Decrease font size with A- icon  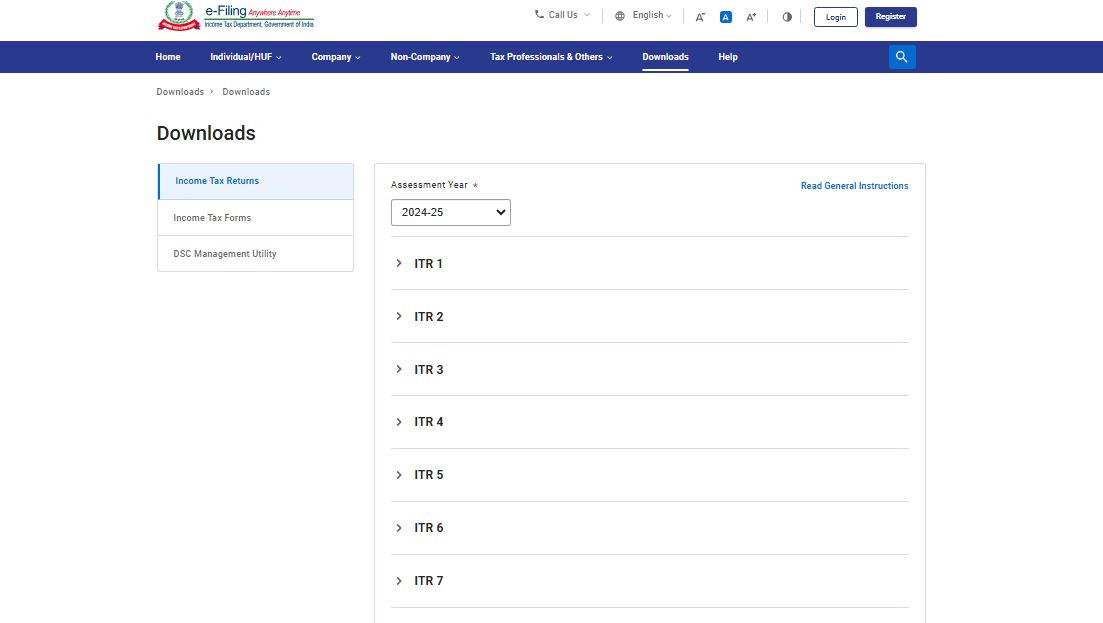pyautogui.click(x=700, y=17)
